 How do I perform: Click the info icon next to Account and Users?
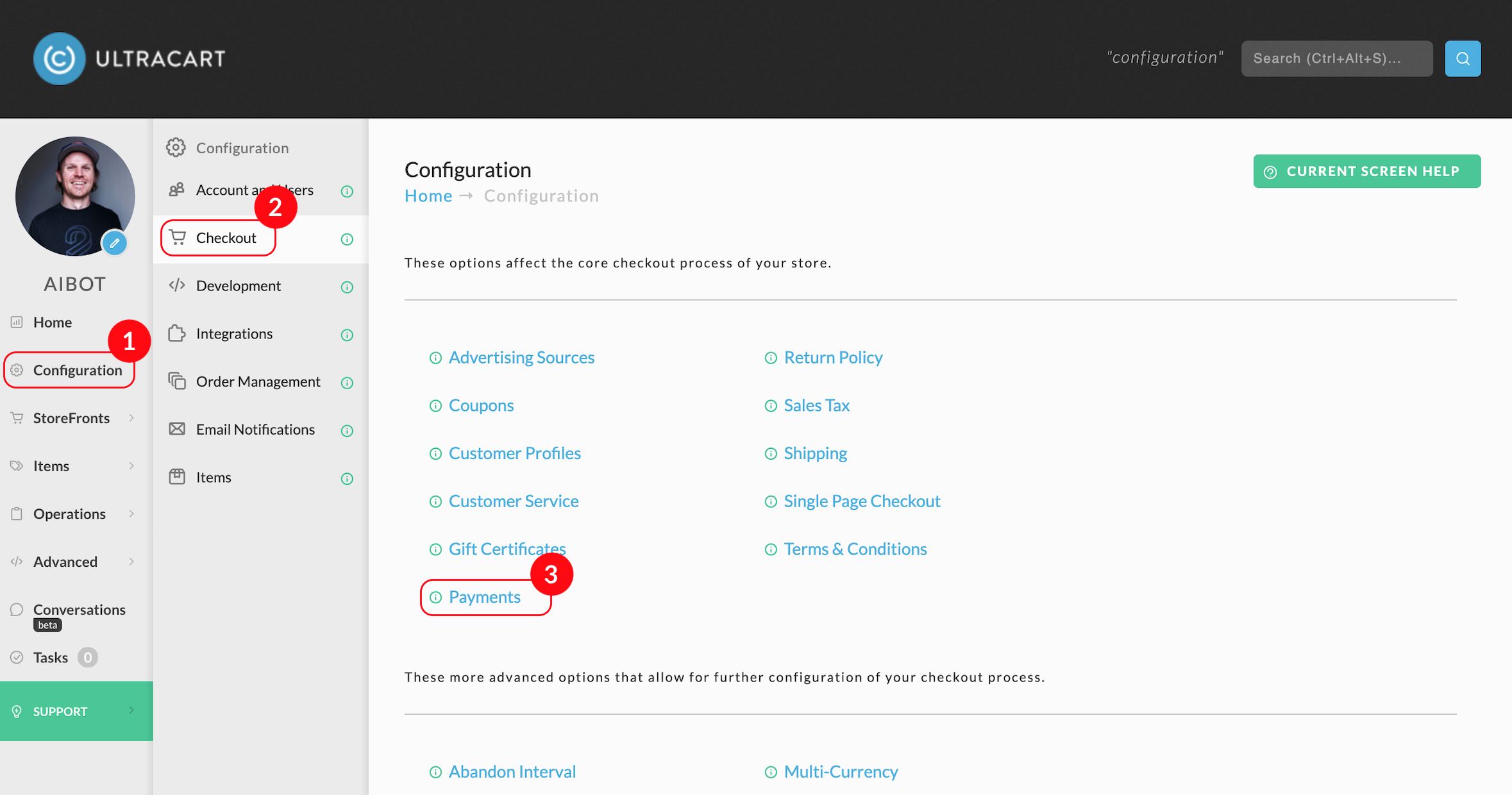pos(347,191)
